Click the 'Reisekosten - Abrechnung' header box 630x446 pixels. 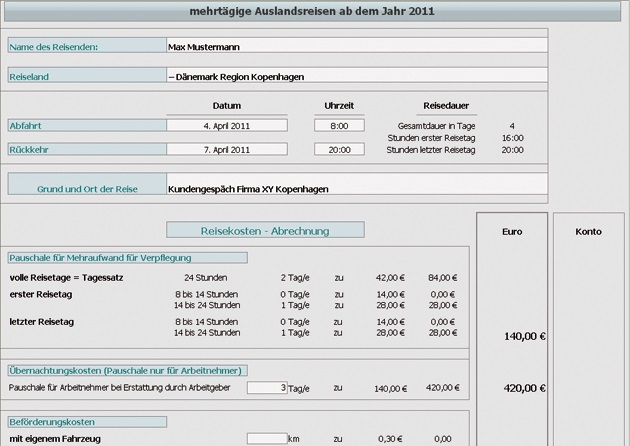pos(264,231)
